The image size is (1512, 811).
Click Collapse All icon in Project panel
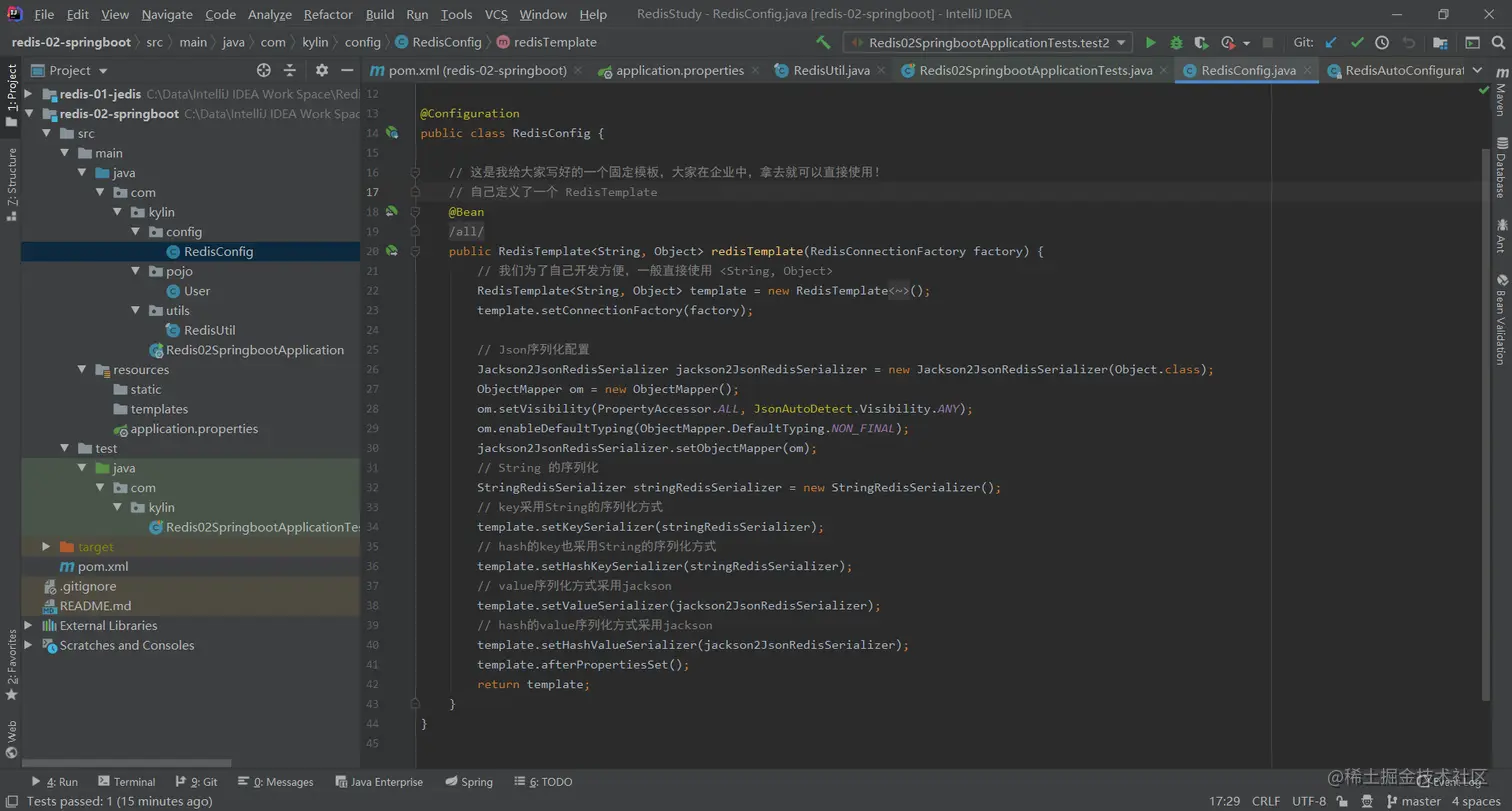coord(290,70)
